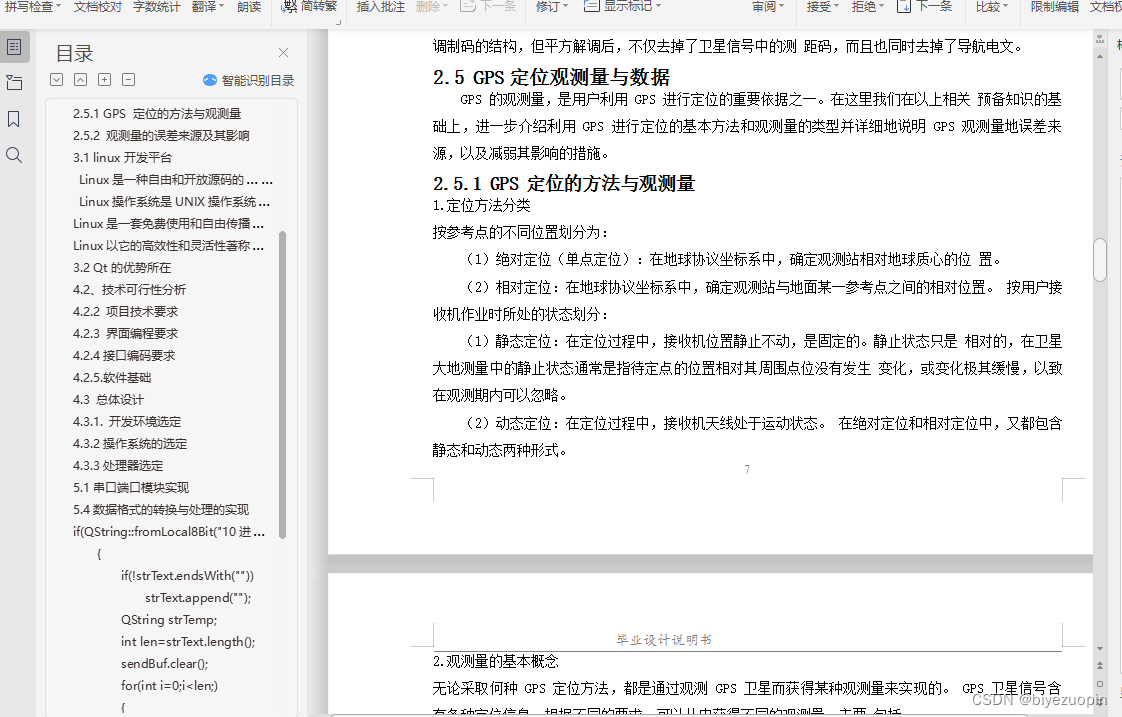Select outline item 2.5.2 观测量的误差来源及其影响

(161, 136)
